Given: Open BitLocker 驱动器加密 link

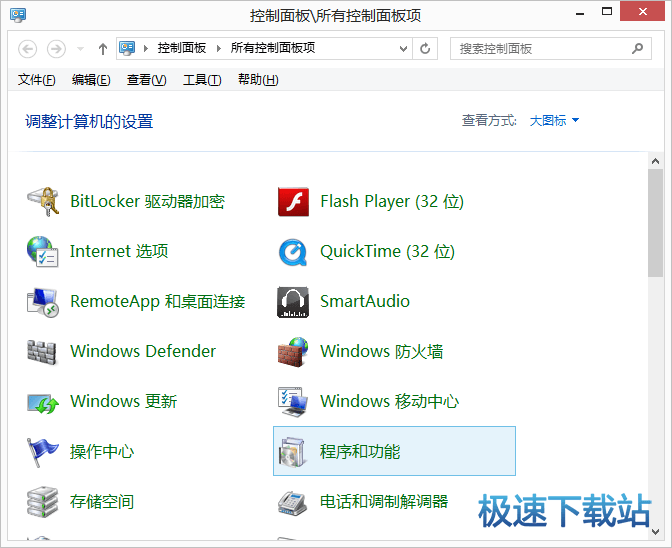Looking at the screenshot, I should pyautogui.click(x=147, y=201).
